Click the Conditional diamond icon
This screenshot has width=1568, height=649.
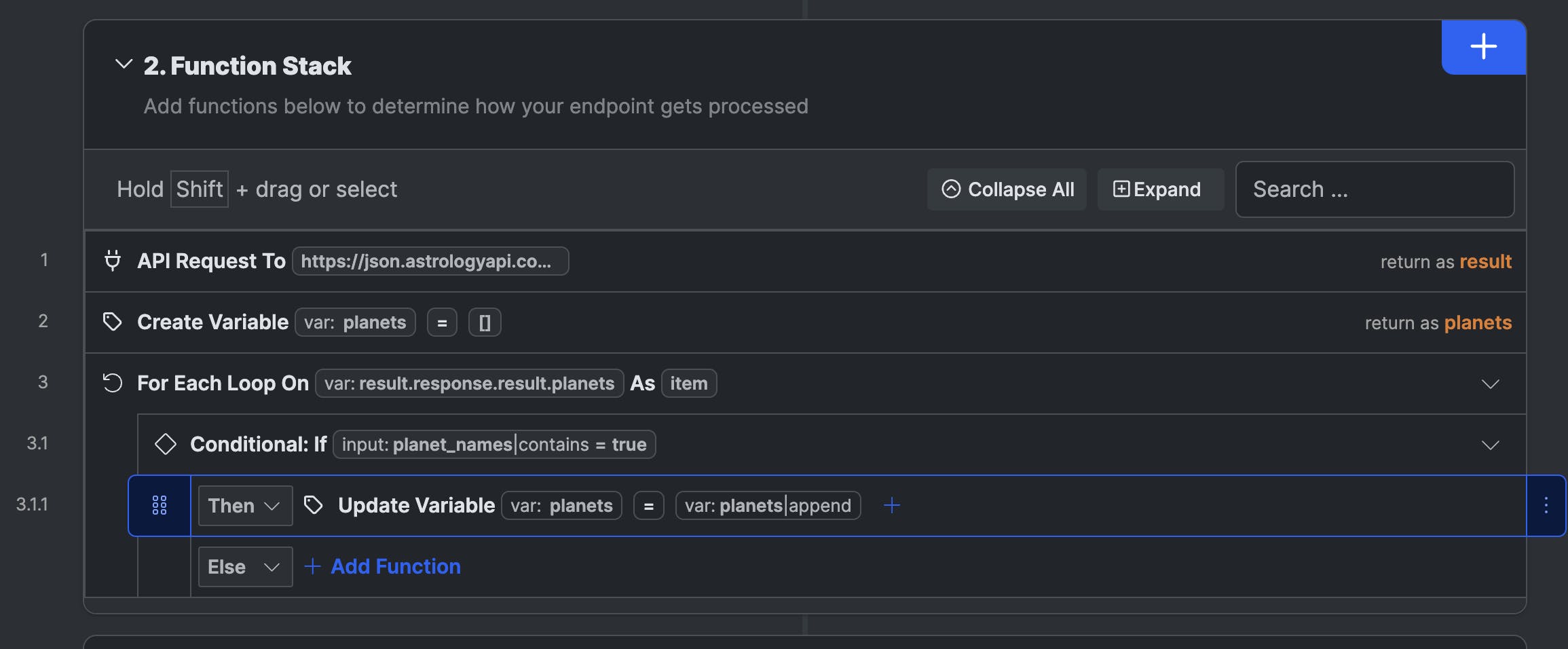tap(165, 444)
